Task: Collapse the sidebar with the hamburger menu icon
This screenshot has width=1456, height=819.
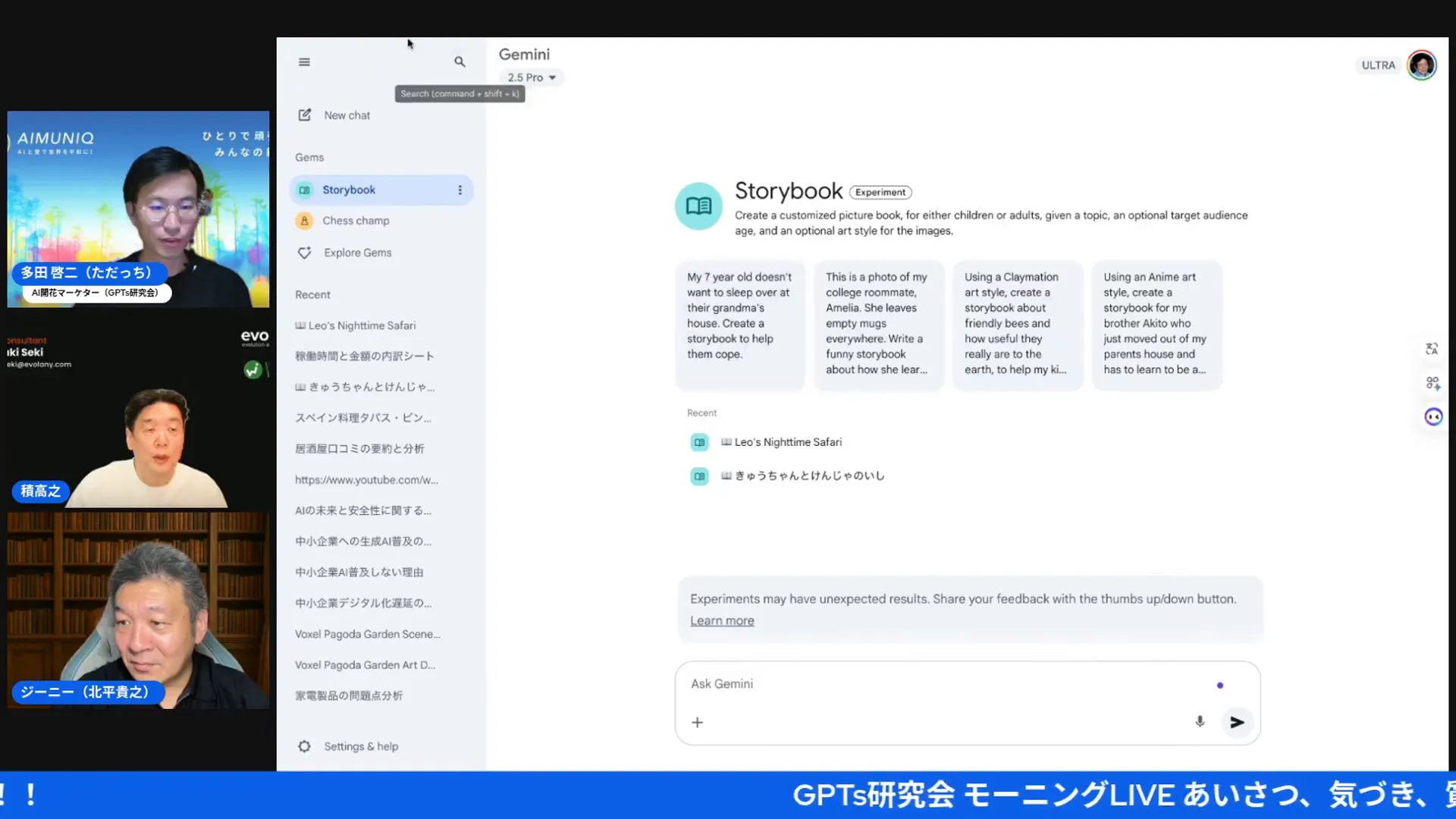Action: pos(304,62)
